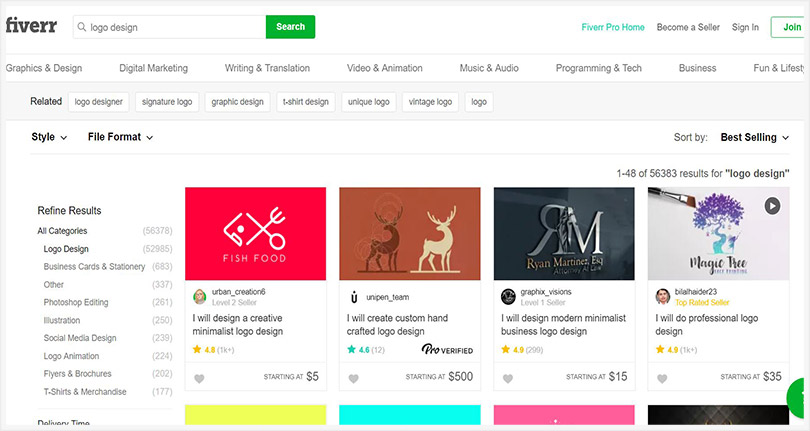Open 'I will do professional logo design' gig
The image size is (810, 431).
click(x=707, y=325)
